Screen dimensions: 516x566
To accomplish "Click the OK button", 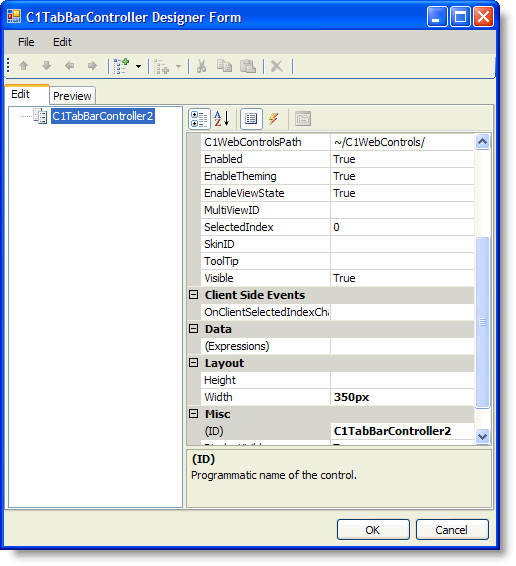I will point(373,530).
